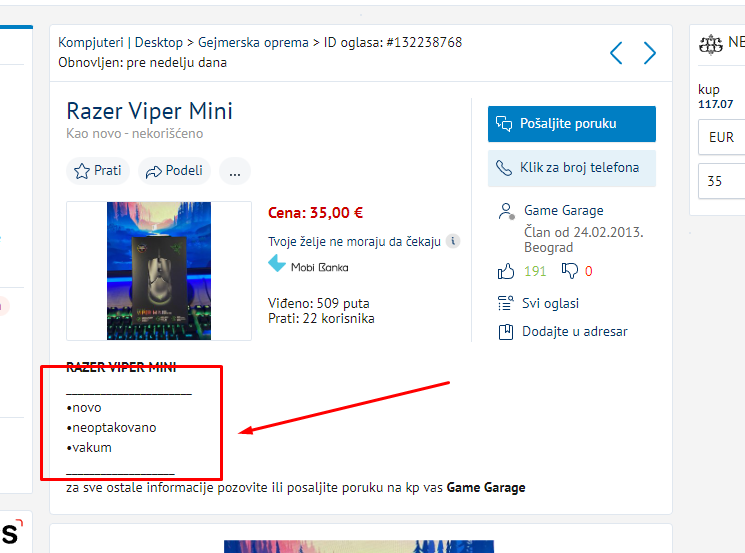Open the Razer Viper Mini product thumbnail
Viewport: 745px width, 553px height.
[x=159, y=271]
